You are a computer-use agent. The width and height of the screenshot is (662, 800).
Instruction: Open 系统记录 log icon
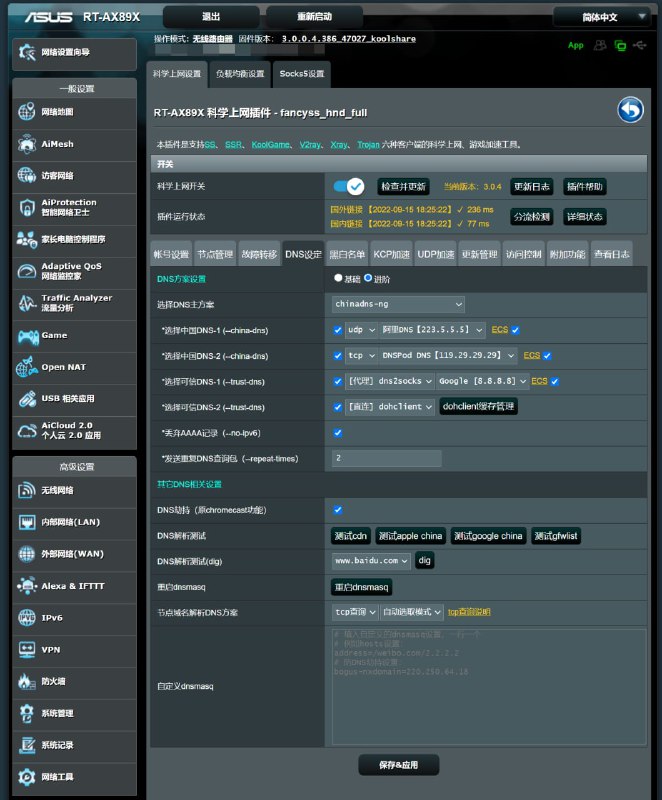(27, 745)
